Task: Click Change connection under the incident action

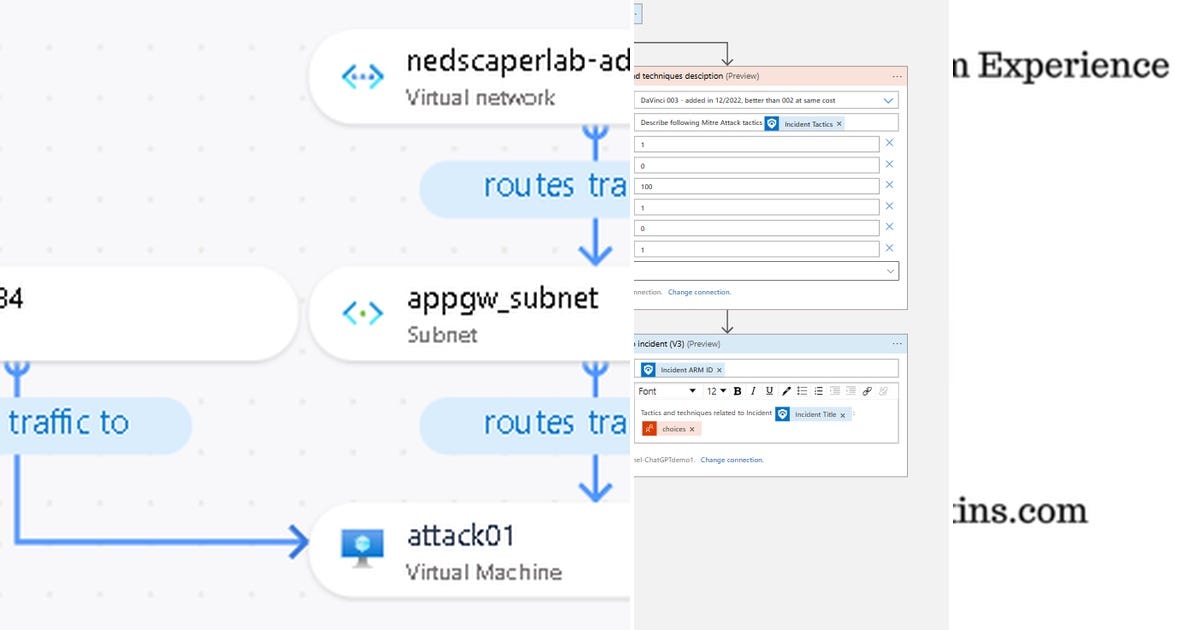Action: pyautogui.click(x=733, y=459)
